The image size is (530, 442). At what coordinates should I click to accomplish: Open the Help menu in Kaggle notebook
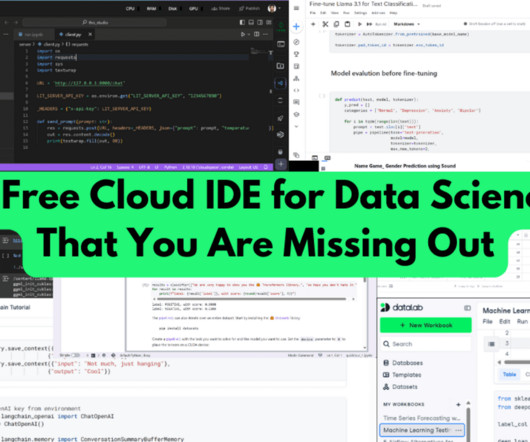(x=393, y=13)
